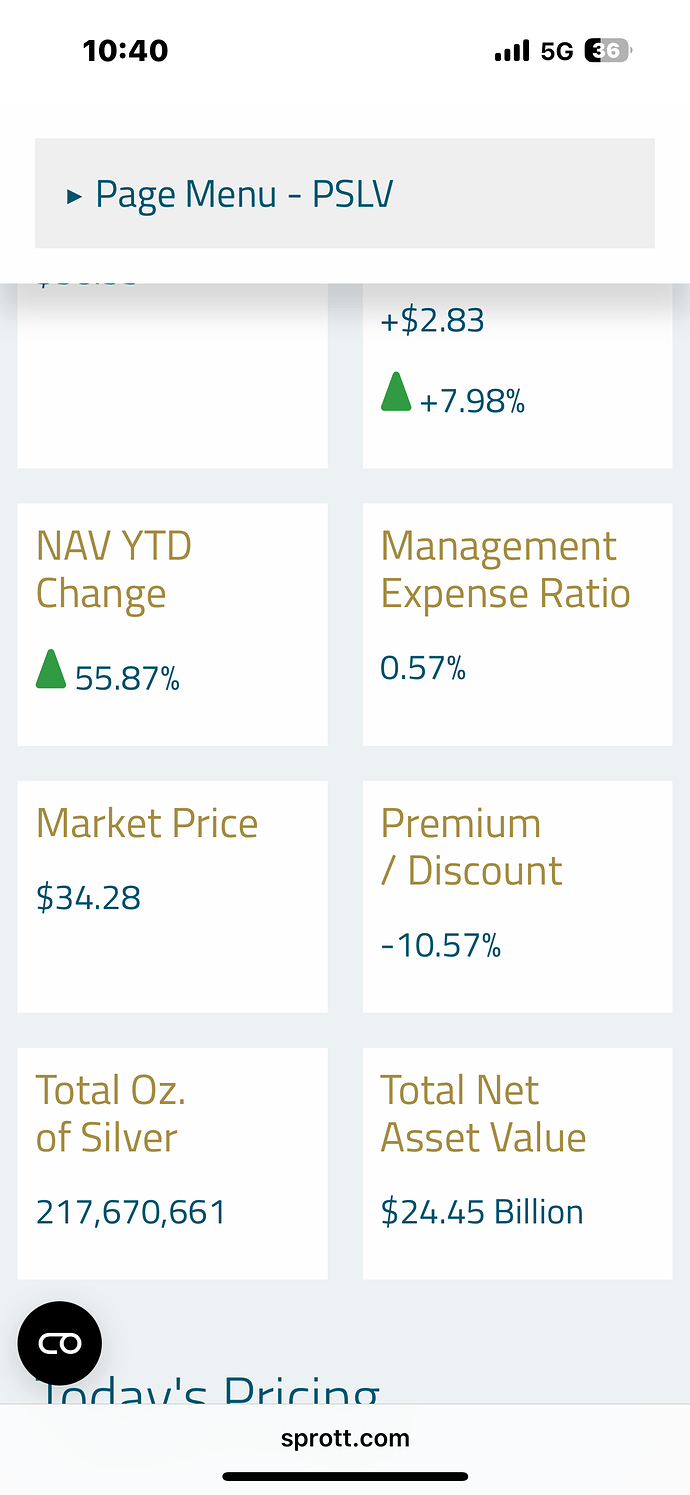Tap the 5G network indicator
This screenshot has width=690, height=1495.
coord(557,51)
